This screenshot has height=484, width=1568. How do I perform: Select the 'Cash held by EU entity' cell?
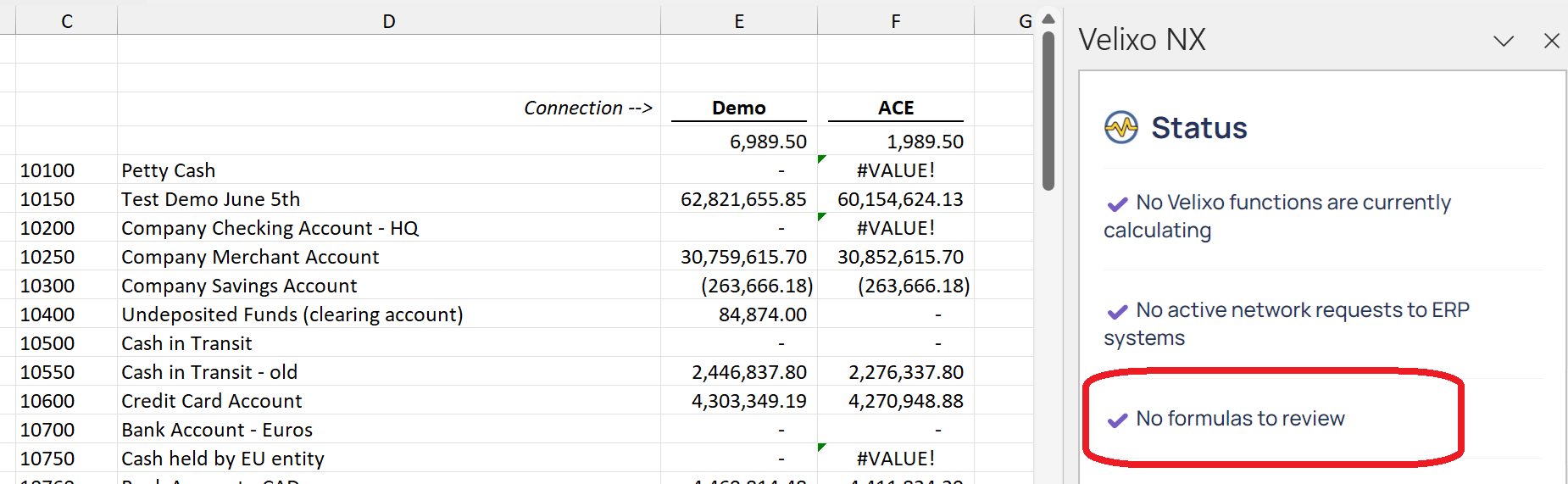[x=389, y=458]
